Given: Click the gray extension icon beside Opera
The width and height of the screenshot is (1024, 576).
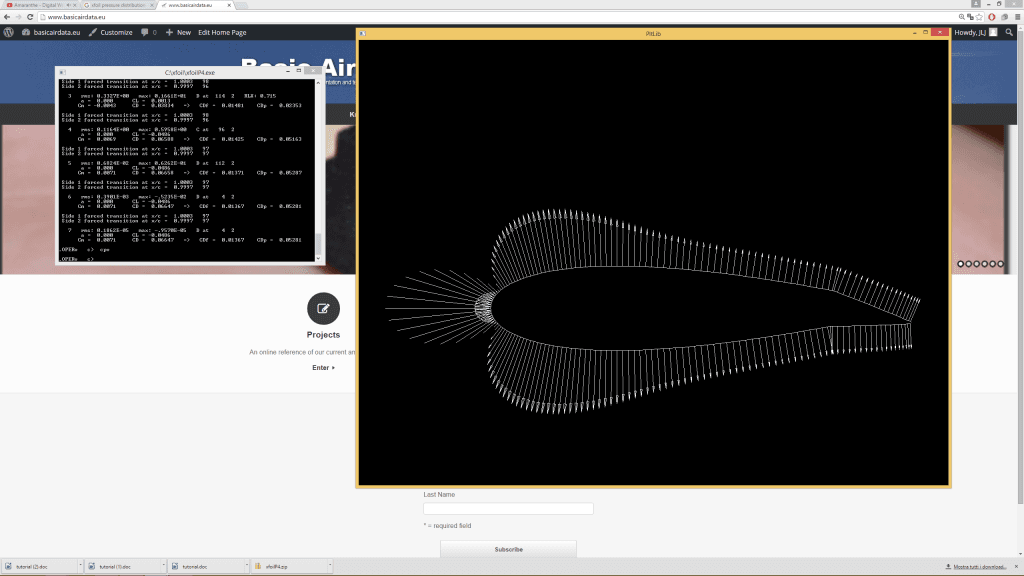Looking at the screenshot, I should tap(1004, 17).
